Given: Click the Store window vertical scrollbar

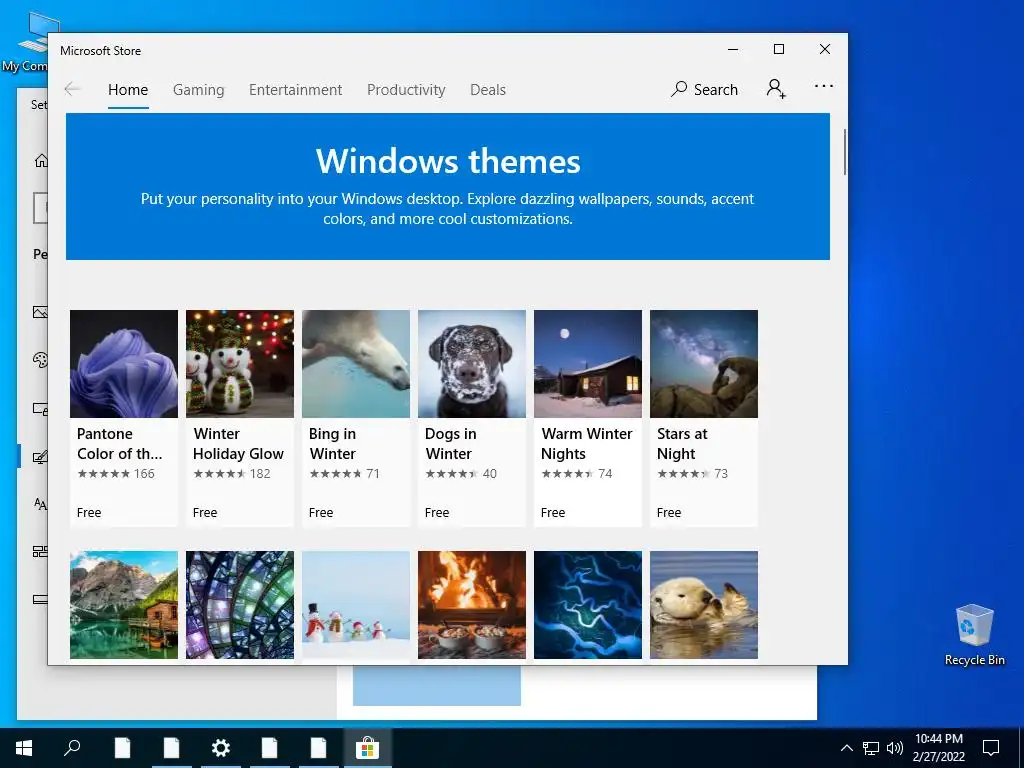Looking at the screenshot, I should click(x=844, y=152).
